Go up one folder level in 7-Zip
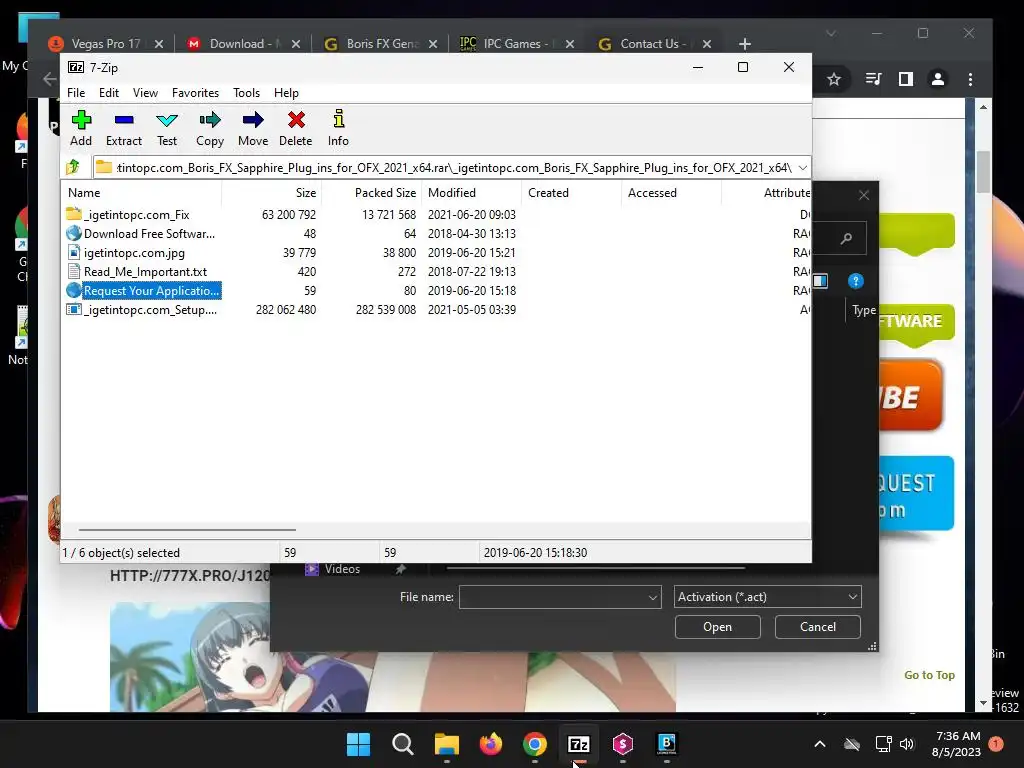The width and height of the screenshot is (1024, 768). click(x=73, y=167)
